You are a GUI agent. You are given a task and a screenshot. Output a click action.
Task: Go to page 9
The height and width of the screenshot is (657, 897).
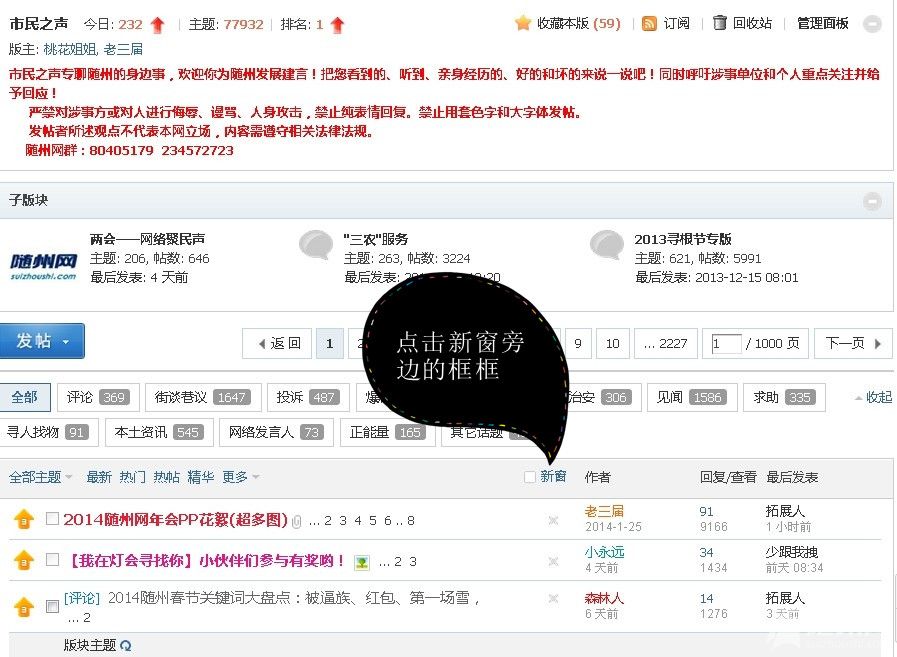coord(578,343)
